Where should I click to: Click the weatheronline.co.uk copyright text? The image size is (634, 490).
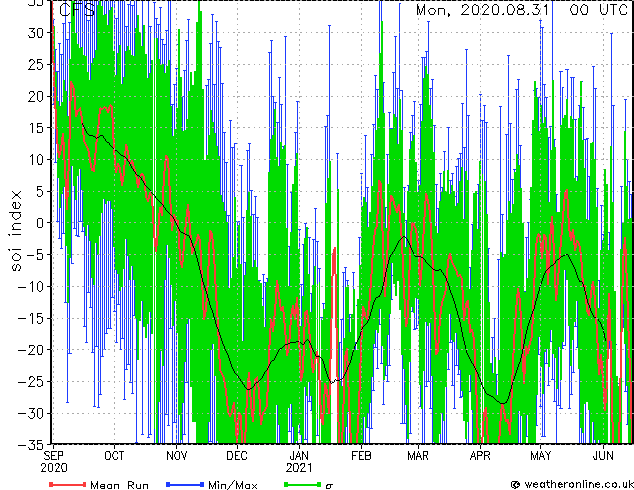coord(572,484)
